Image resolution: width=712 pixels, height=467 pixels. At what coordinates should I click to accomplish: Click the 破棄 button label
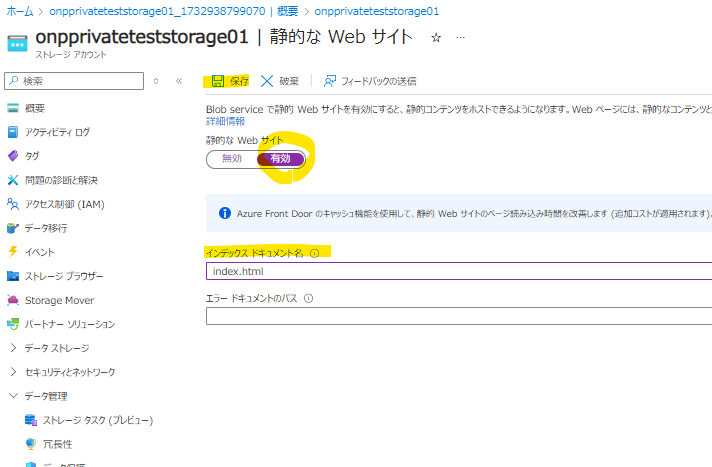click(x=289, y=81)
